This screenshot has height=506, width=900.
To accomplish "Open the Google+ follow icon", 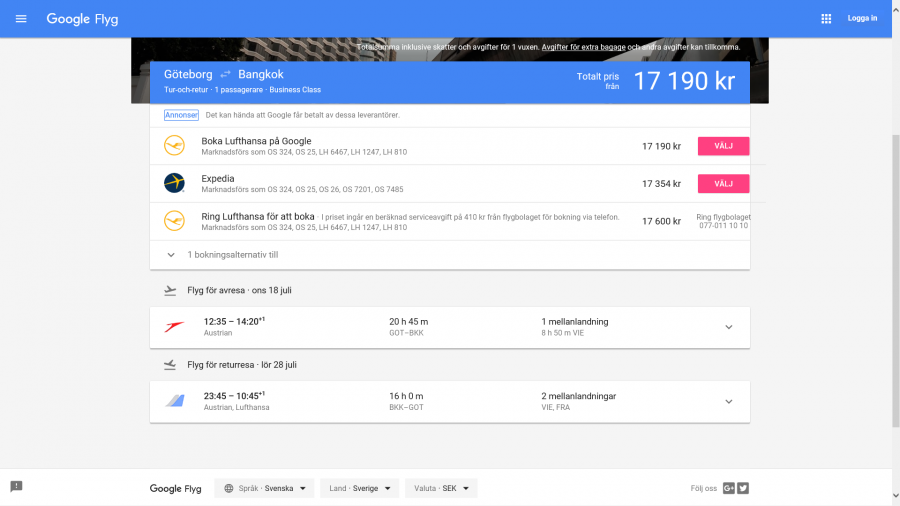I will (729, 488).
